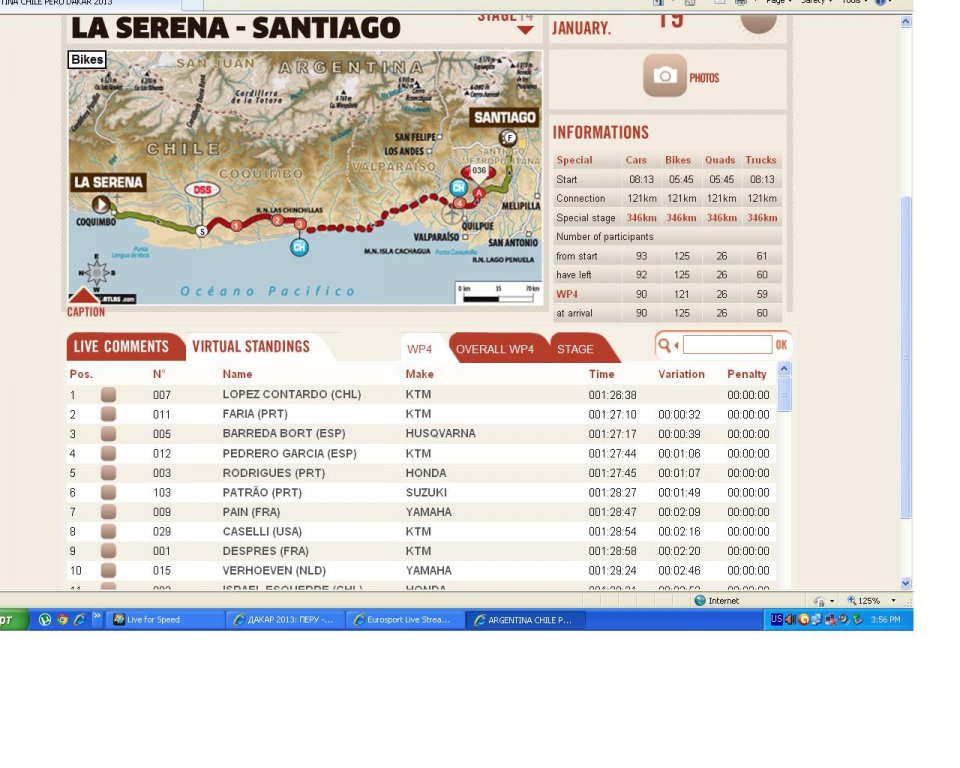960x768 pixels.
Task: Click the Internet zone globe in status bar
Action: click(x=700, y=601)
